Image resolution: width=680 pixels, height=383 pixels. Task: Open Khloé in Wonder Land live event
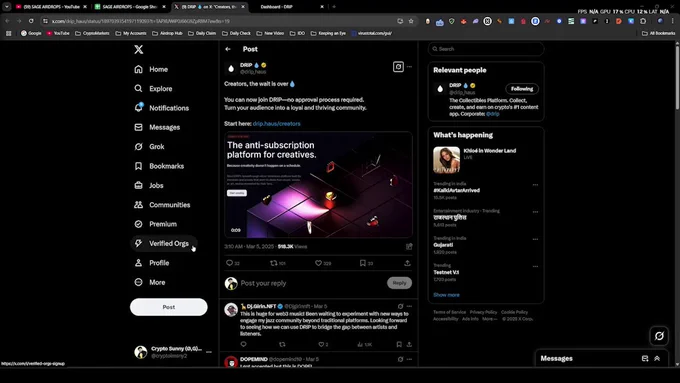[x=486, y=160]
